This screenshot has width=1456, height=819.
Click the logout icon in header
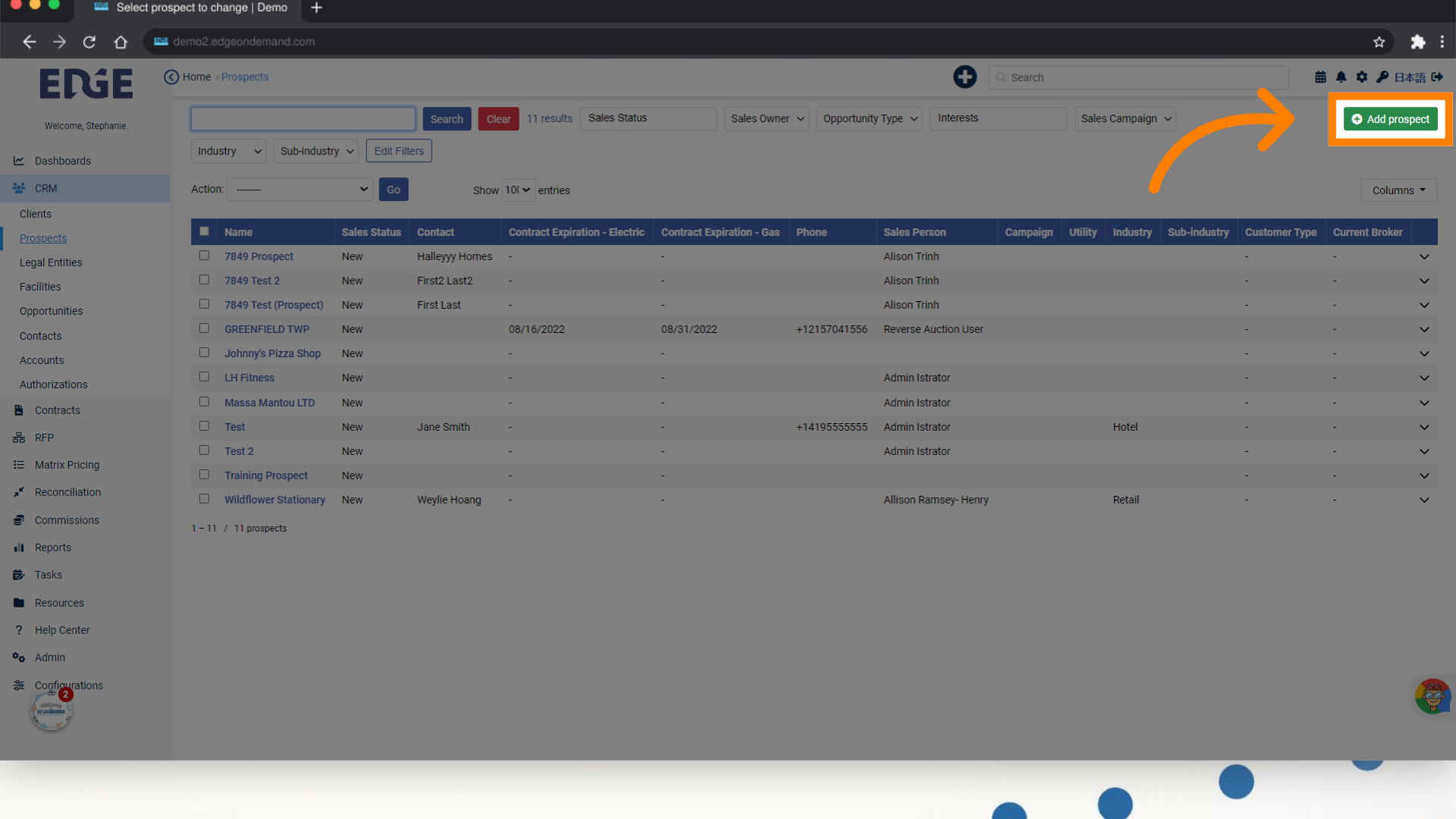coord(1437,77)
